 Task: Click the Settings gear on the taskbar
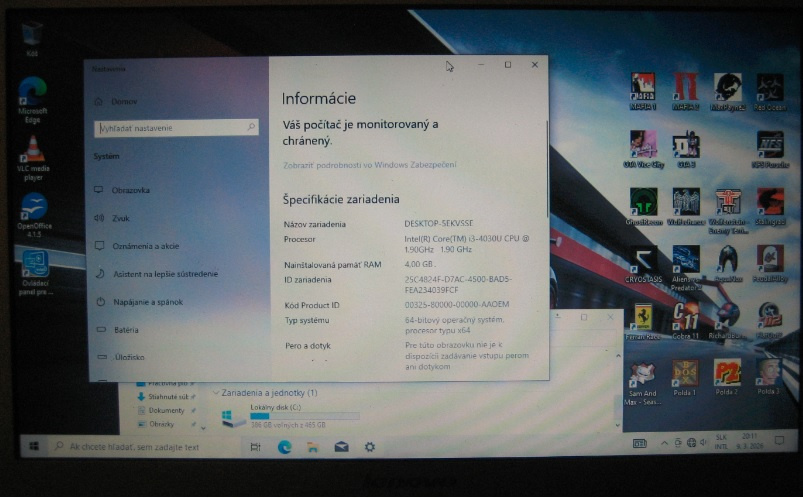coord(369,447)
